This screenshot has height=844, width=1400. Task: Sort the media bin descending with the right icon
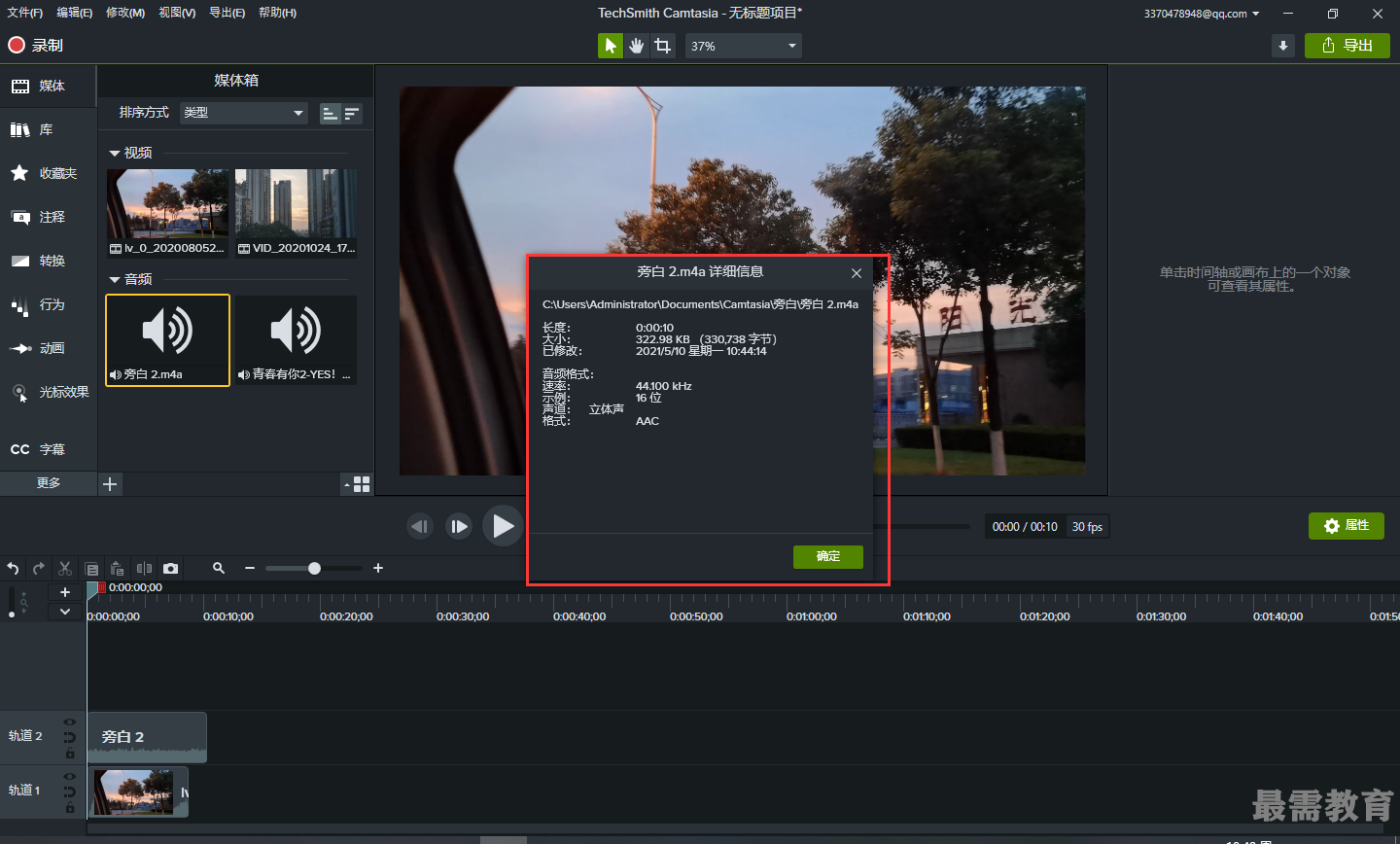[x=352, y=114]
